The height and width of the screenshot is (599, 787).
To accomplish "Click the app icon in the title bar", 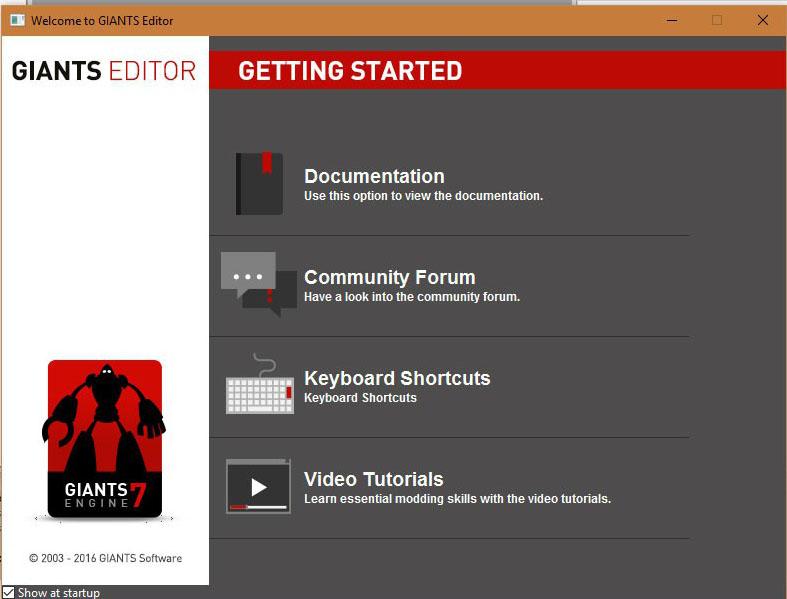I will coord(17,20).
